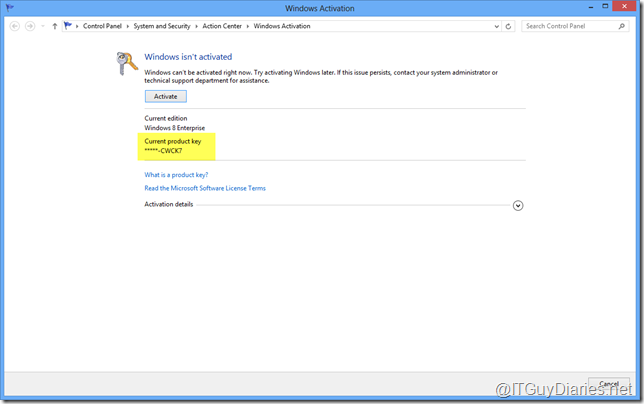Click the flag icon in address bar
This screenshot has height=404, width=644.
68,26
